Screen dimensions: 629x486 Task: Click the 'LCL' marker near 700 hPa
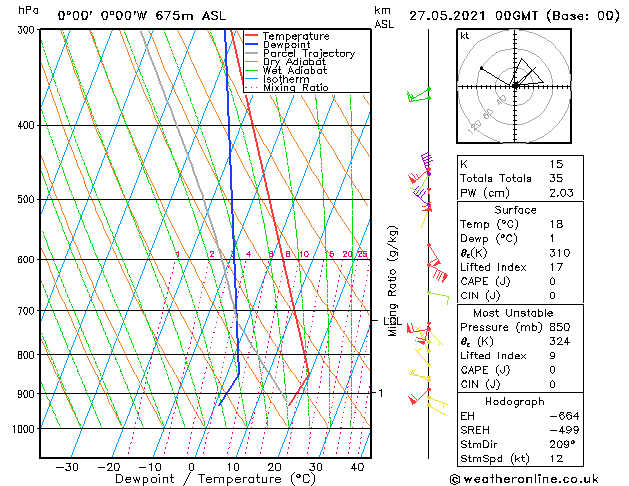(392, 321)
